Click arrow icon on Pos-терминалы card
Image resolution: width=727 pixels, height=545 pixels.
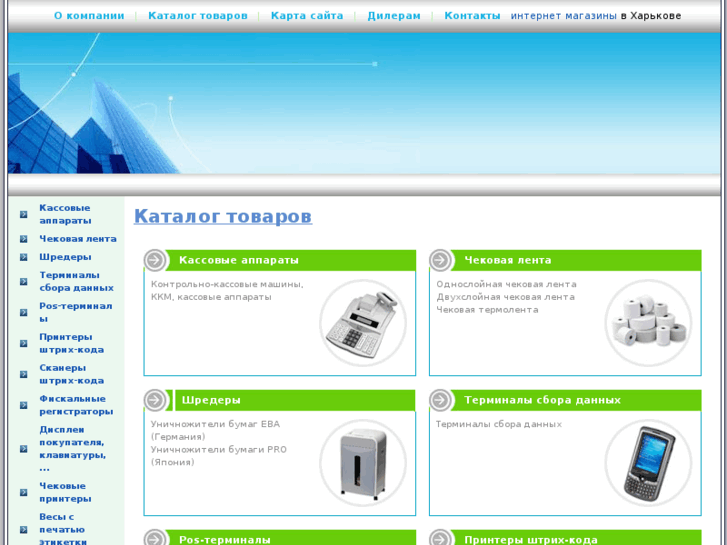155,539
